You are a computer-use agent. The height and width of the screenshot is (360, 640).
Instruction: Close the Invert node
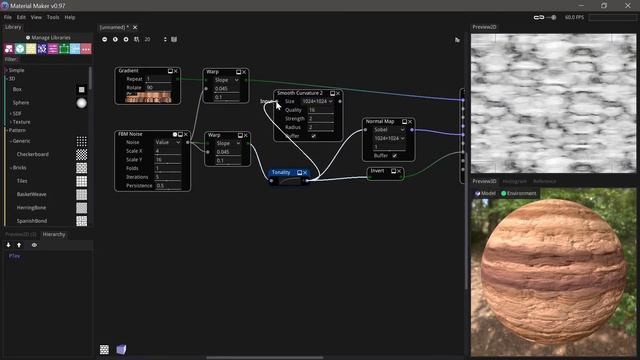pos(399,171)
